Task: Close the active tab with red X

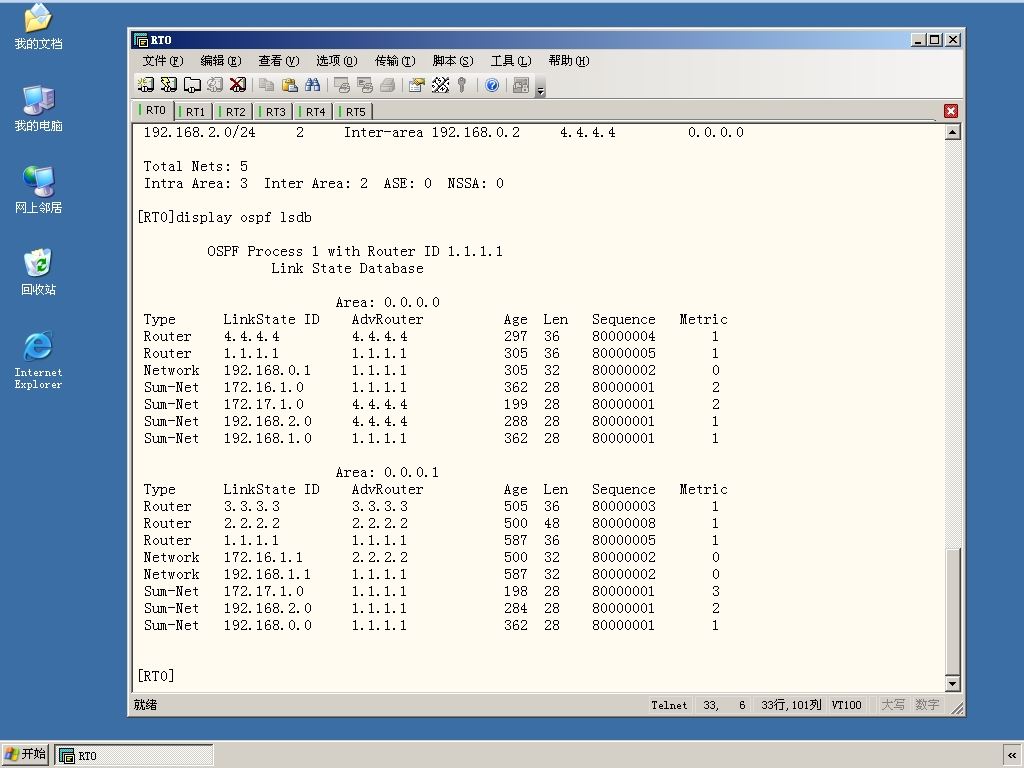Action: coord(951,111)
